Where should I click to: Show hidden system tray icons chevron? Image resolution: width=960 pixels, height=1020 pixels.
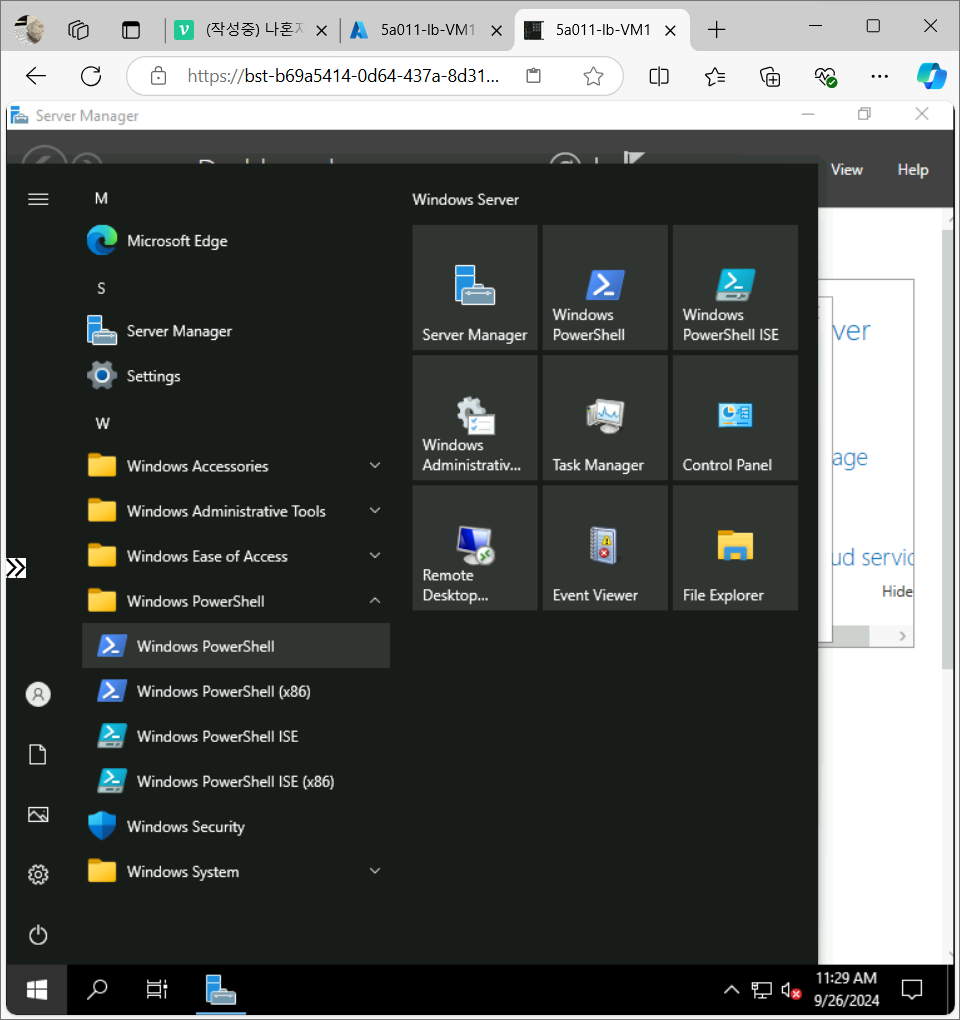[732, 990]
